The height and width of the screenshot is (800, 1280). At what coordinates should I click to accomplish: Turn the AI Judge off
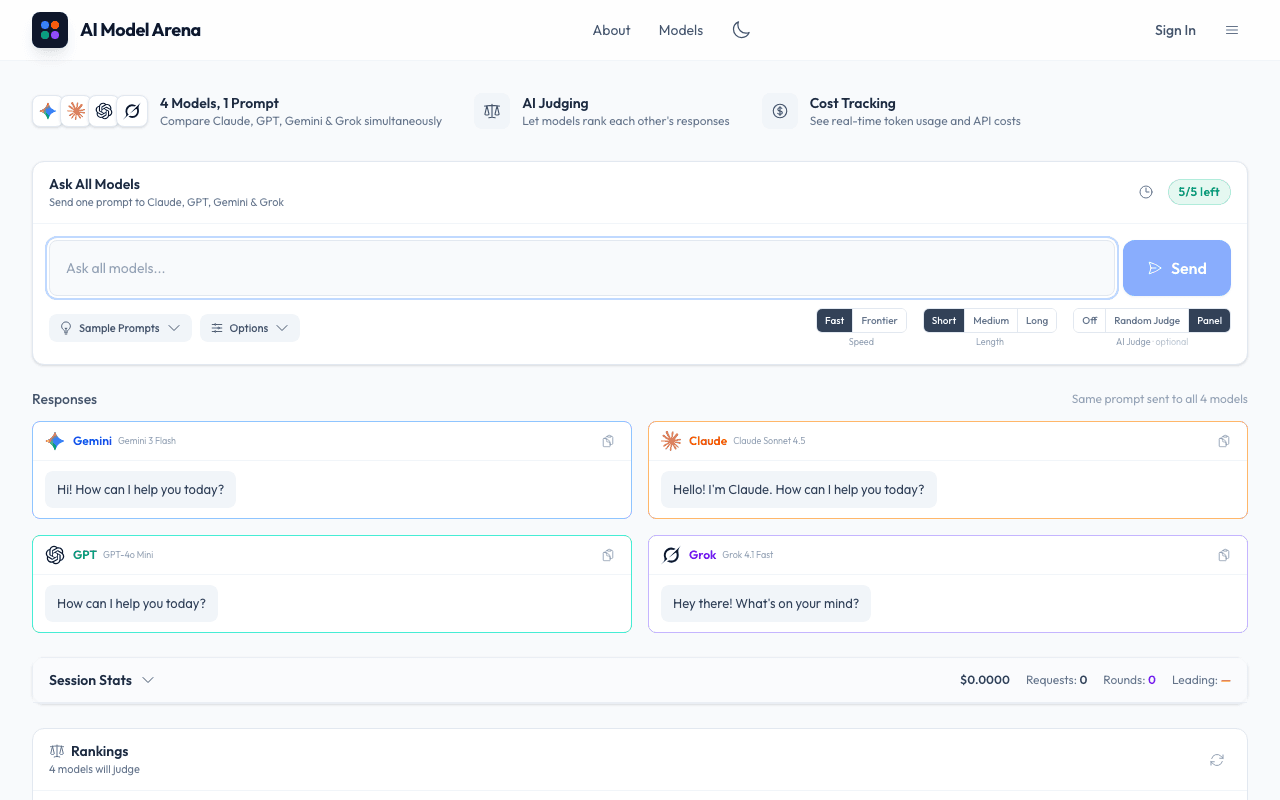click(1089, 321)
